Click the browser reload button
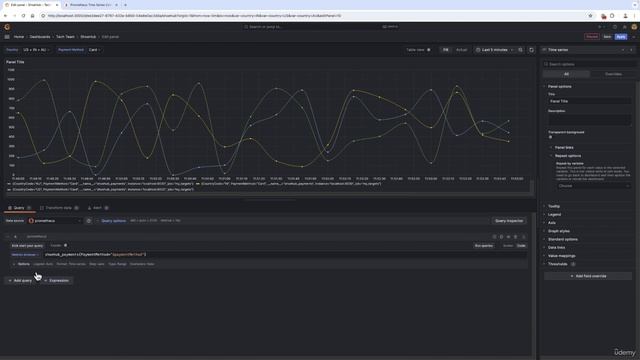Image resolution: width=640 pixels, height=360 pixels. (x=23, y=16)
